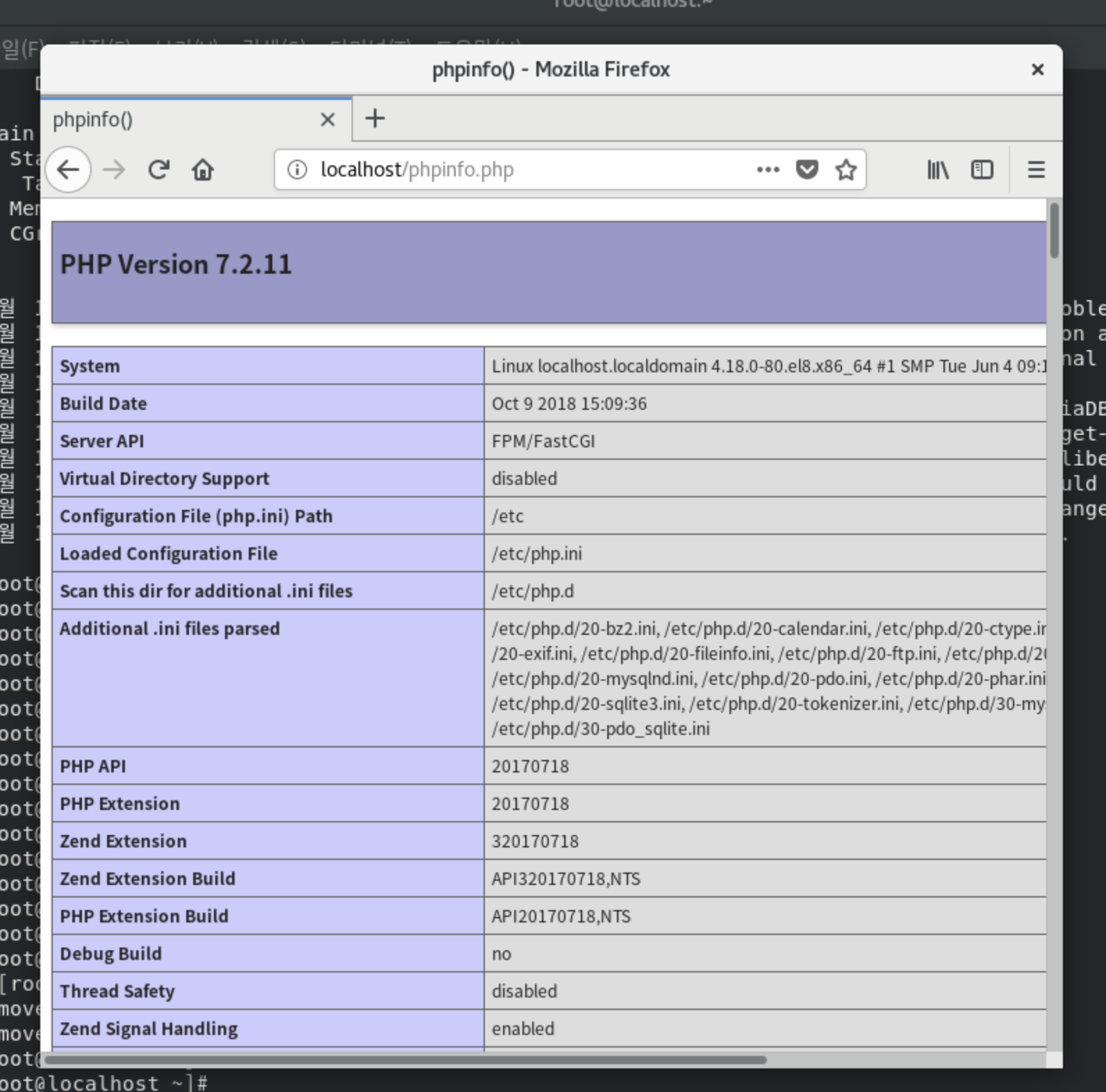
Task: Select the phpinfo() tab
Action: [197, 119]
